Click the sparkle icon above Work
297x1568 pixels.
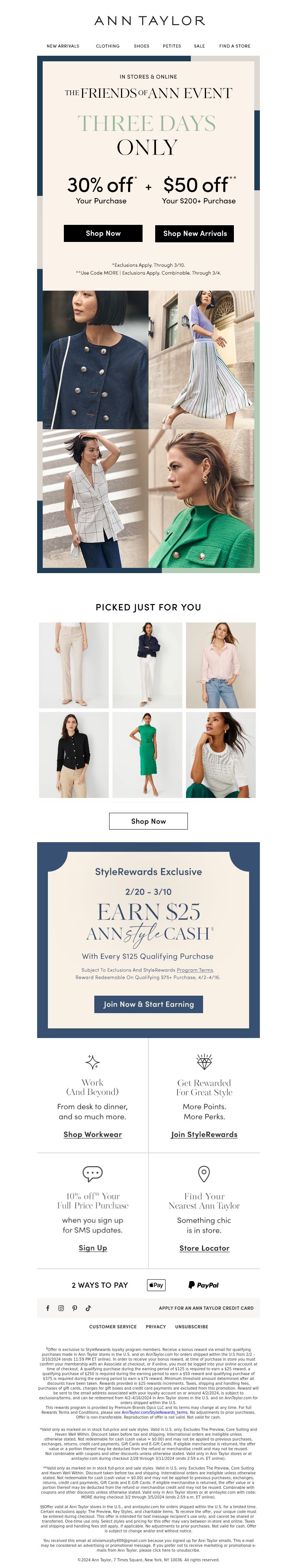point(92,1062)
